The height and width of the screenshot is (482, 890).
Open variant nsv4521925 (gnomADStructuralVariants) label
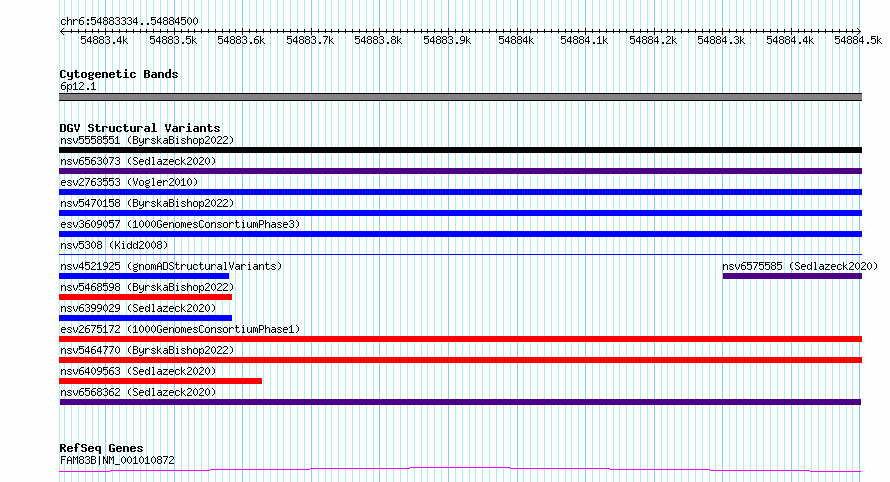tap(171, 266)
